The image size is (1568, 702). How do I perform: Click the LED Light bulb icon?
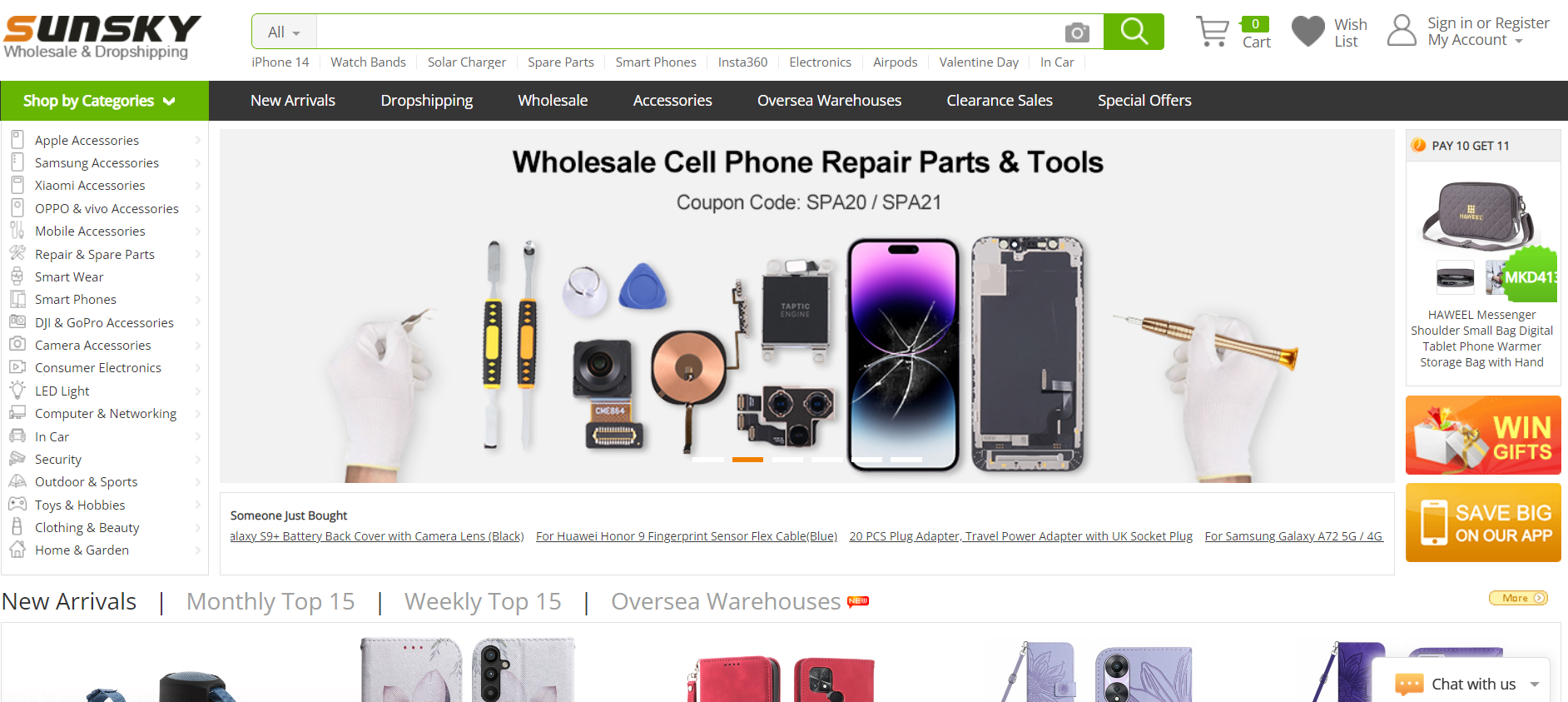point(17,391)
